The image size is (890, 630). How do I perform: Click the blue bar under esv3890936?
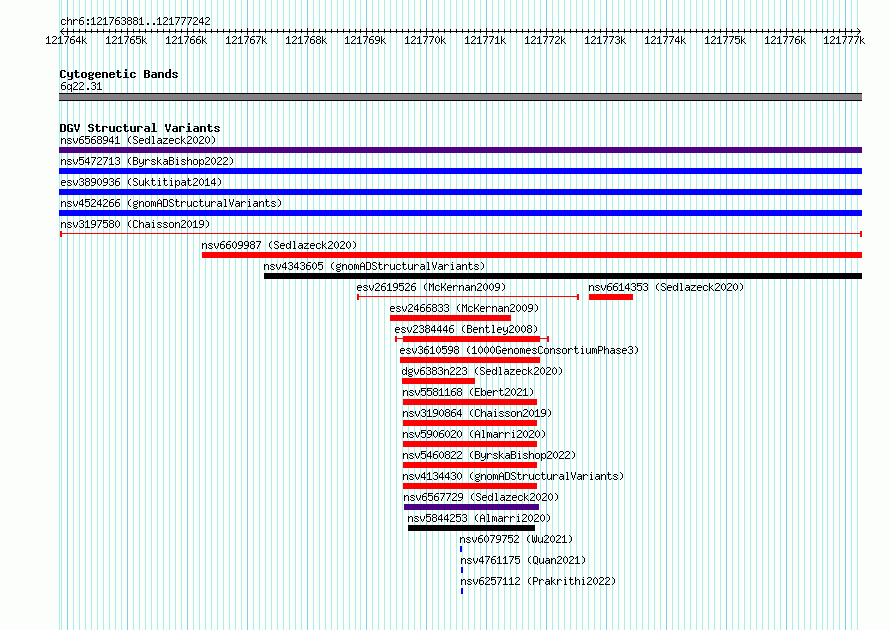coord(460,192)
